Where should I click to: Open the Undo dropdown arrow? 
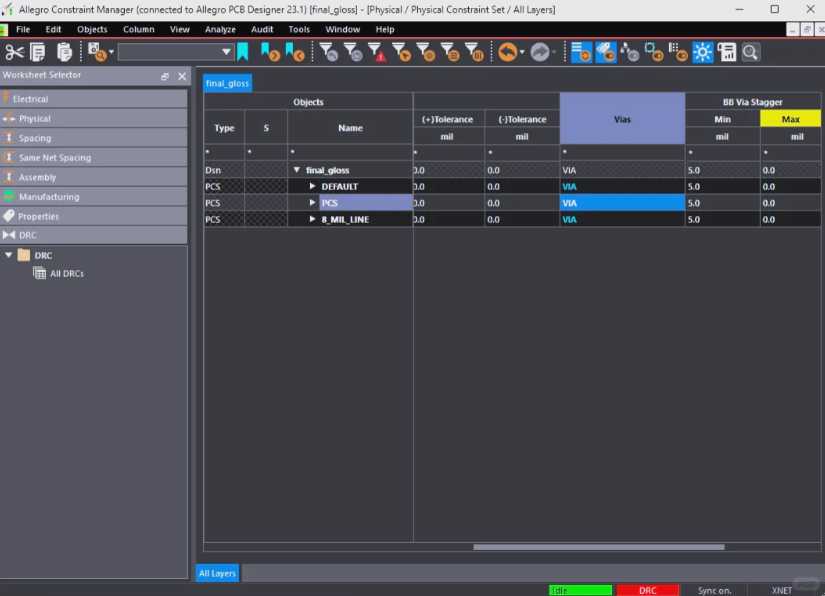522,52
